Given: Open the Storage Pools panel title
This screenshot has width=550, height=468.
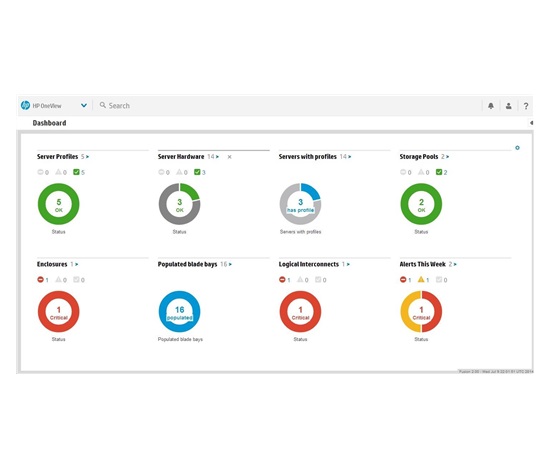Looking at the screenshot, I should (419, 156).
